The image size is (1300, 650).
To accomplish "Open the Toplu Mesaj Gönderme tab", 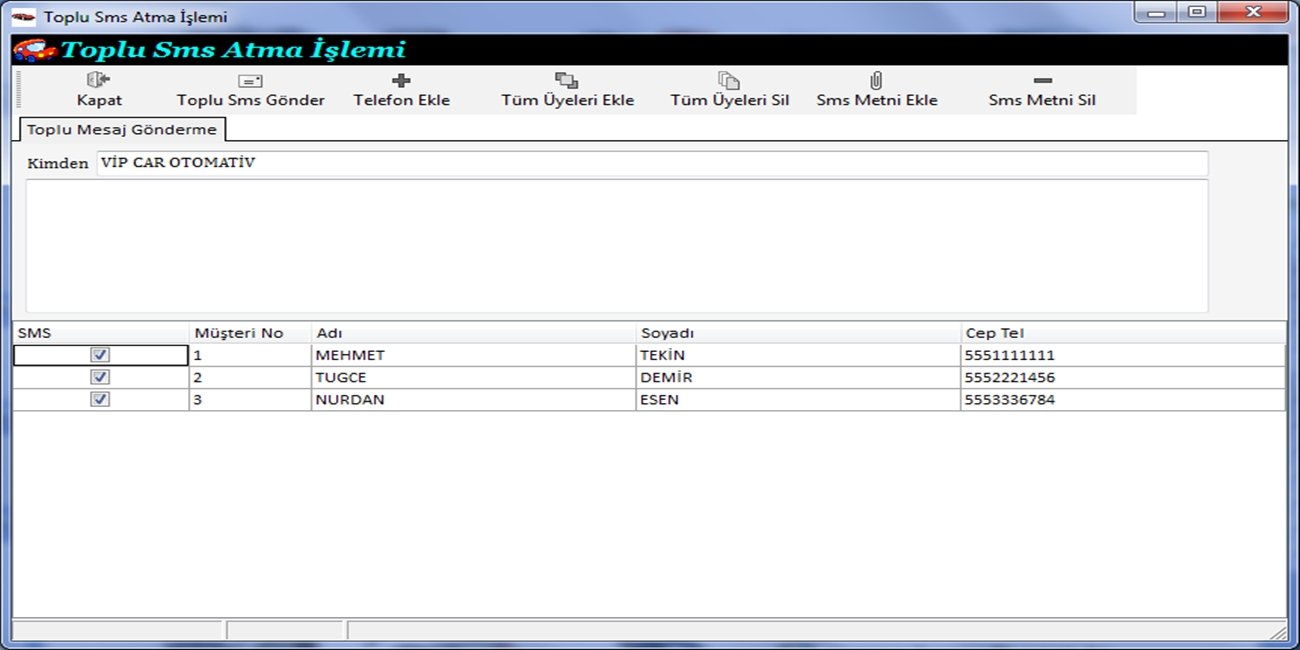I will 121,130.
